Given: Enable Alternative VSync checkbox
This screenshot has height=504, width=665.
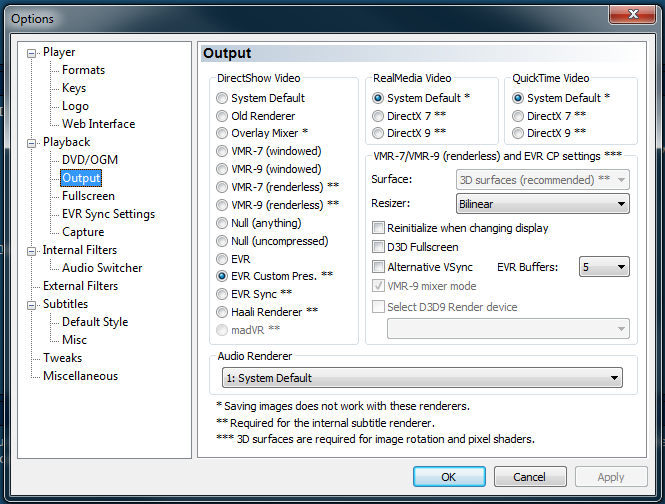Looking at the screenshot, I should (378, 267).
